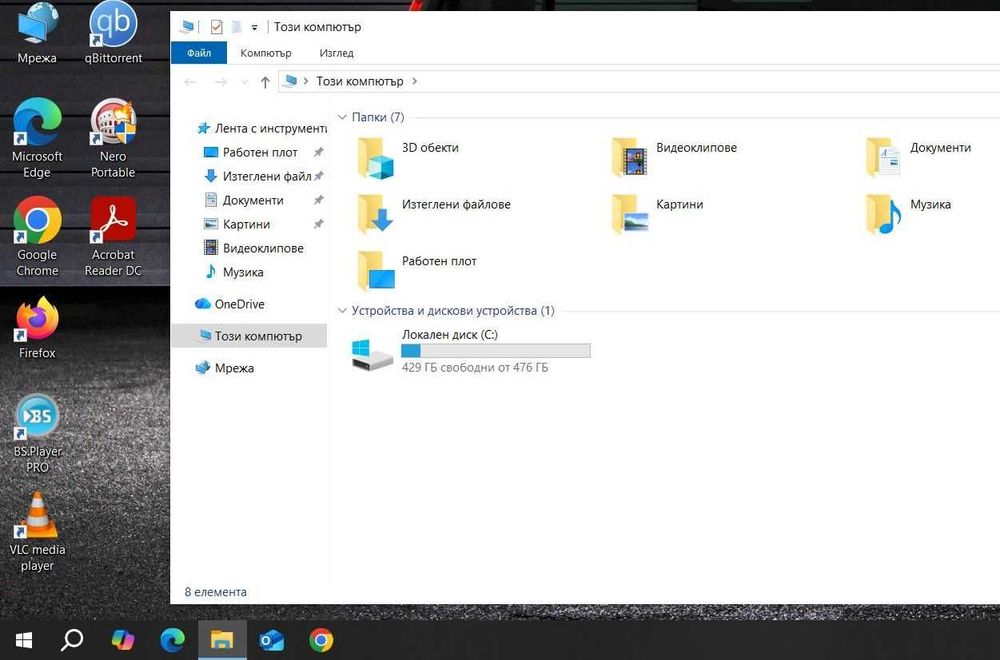
Task: Open the Картини folder in main pane
Action: (658, 214)
